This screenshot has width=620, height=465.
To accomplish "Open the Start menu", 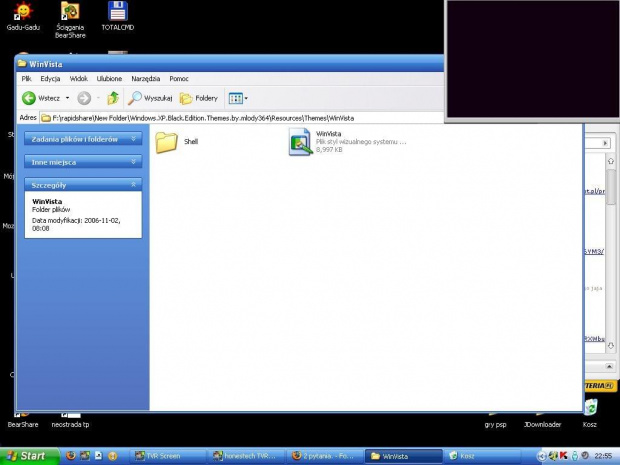I will 30,456.
